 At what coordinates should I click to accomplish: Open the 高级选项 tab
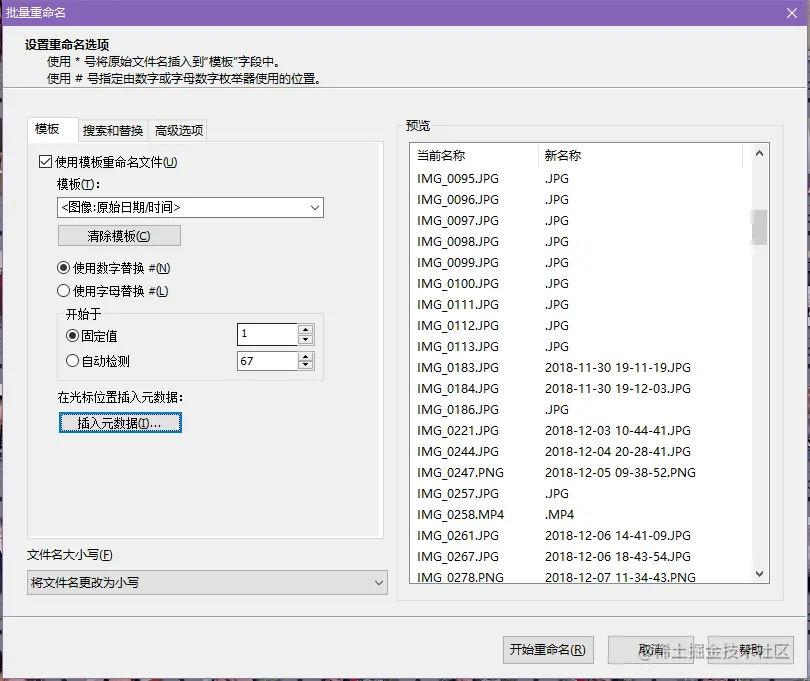(x=179, y=130)
